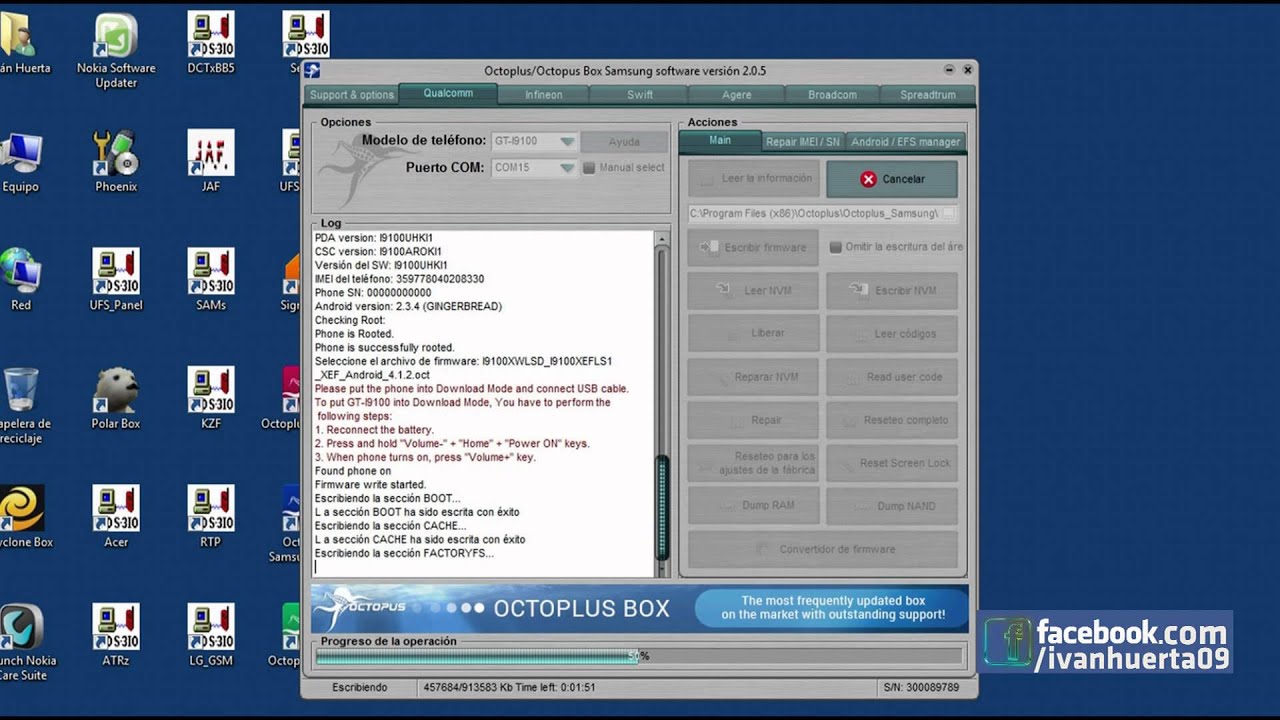Viewport: 1280px width, 720px height.
Task: Open the RTP desktop shortcut
Action: 211,517
